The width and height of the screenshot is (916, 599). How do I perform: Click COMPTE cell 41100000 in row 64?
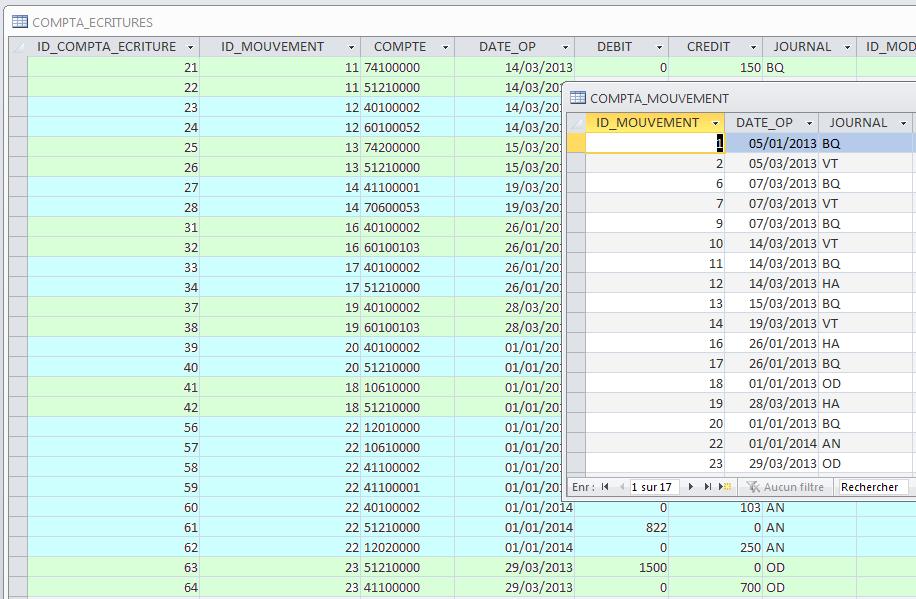408,587
